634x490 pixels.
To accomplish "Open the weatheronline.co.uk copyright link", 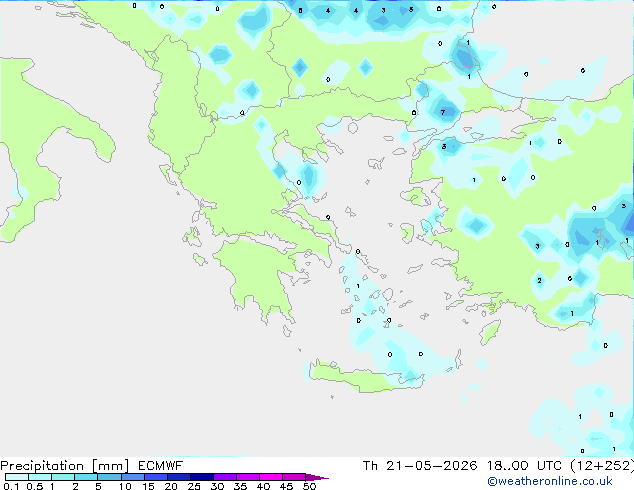I will tap(550, 481).
